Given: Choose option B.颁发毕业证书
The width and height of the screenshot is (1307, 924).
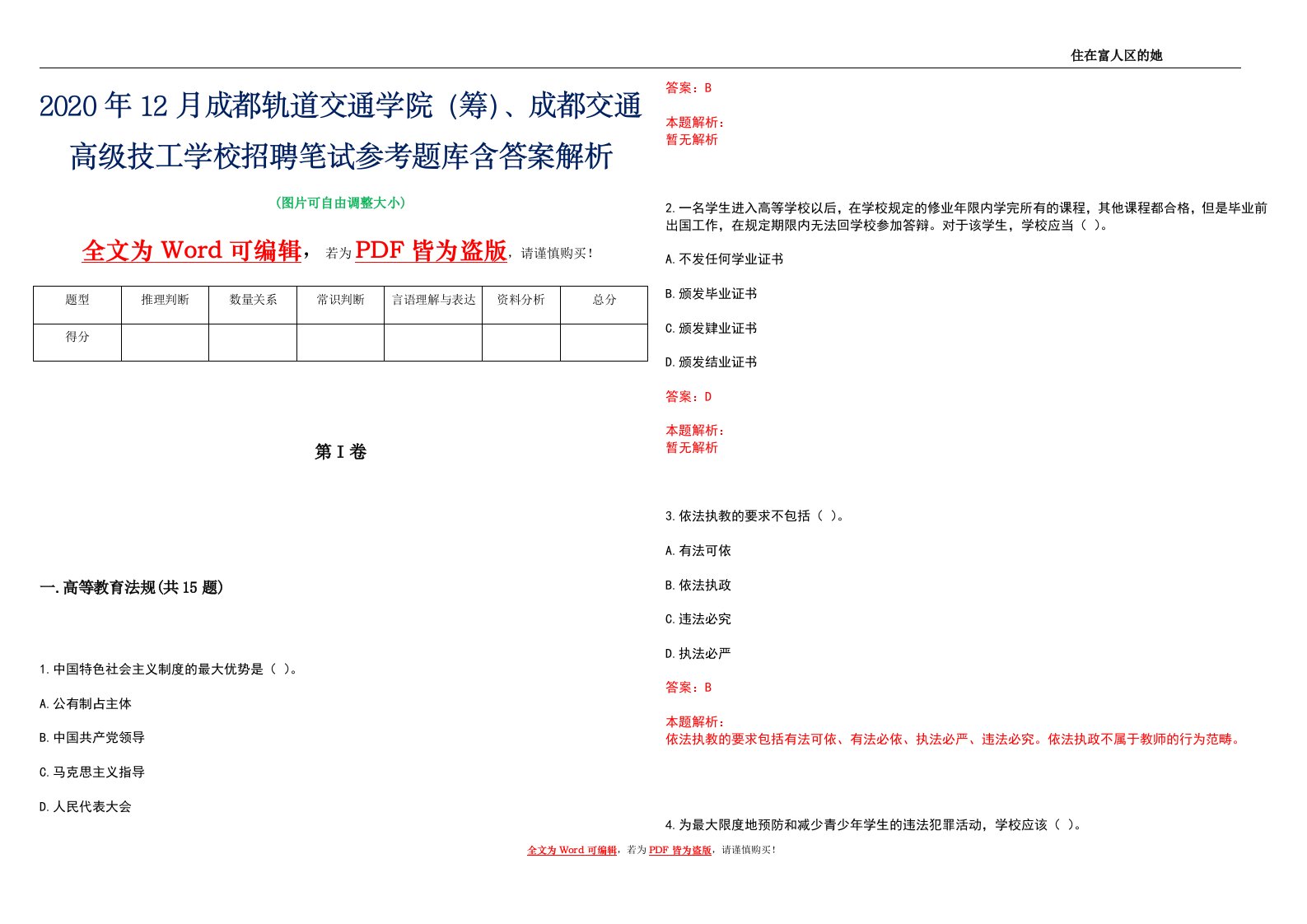Looking at the screenshot, I should pos(712,293).
